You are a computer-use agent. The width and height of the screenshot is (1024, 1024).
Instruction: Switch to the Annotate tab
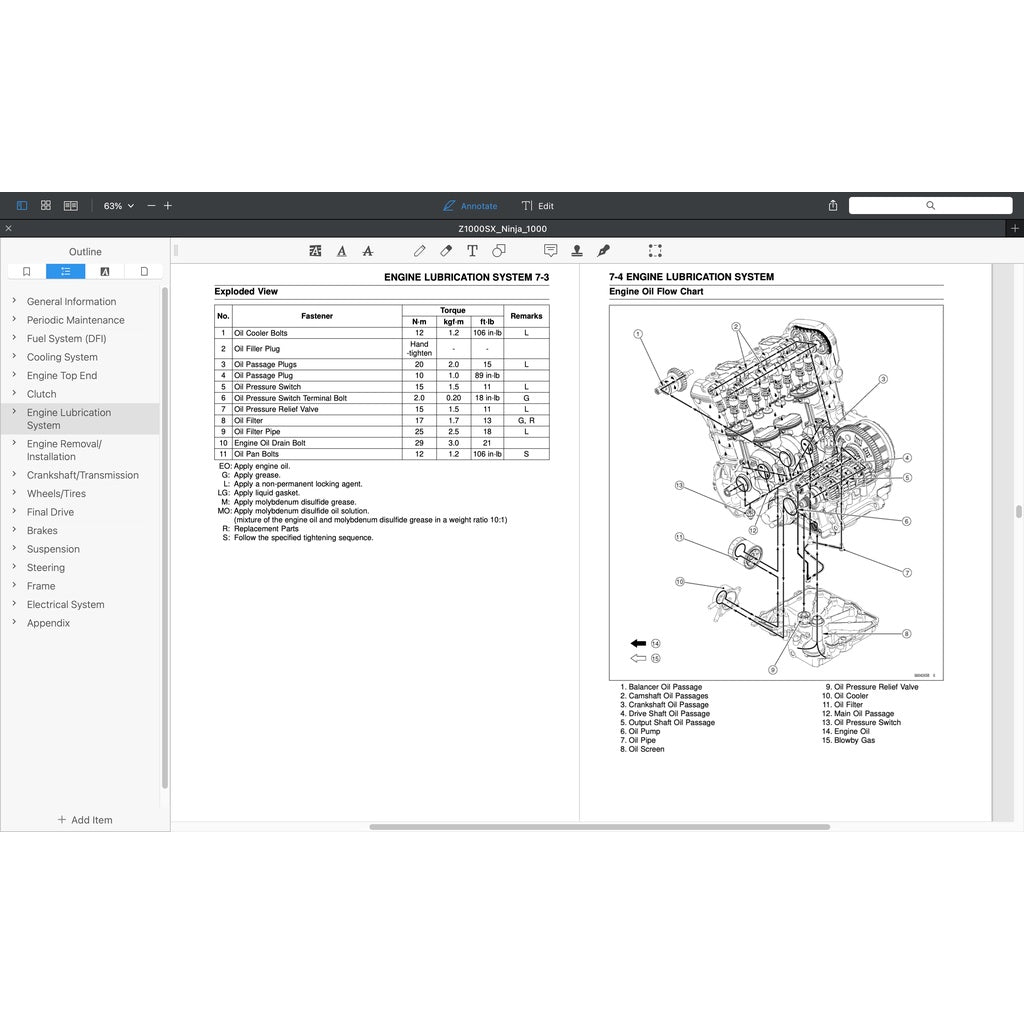(470, 206)
